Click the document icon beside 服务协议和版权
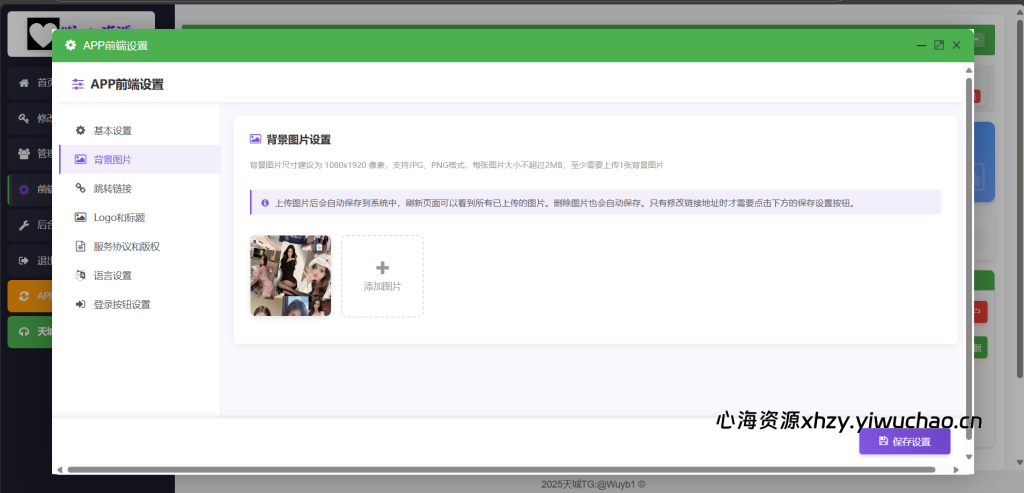Image resolution: width=1024 pixels, height=493 pixels. click(80, 246)
